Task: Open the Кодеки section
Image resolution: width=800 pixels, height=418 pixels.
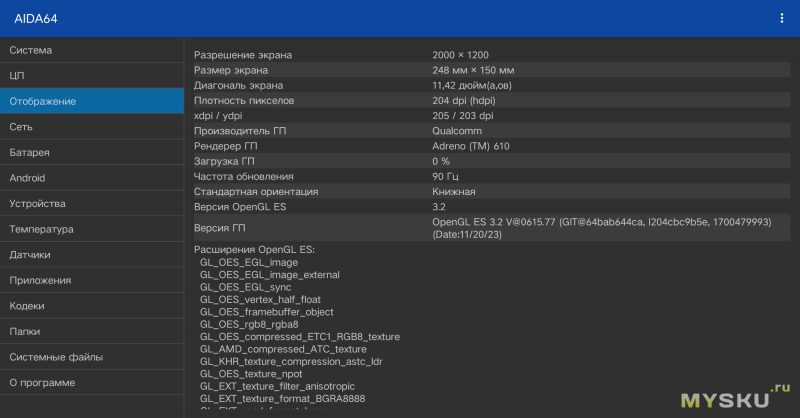Action: [x=92, y=306]
